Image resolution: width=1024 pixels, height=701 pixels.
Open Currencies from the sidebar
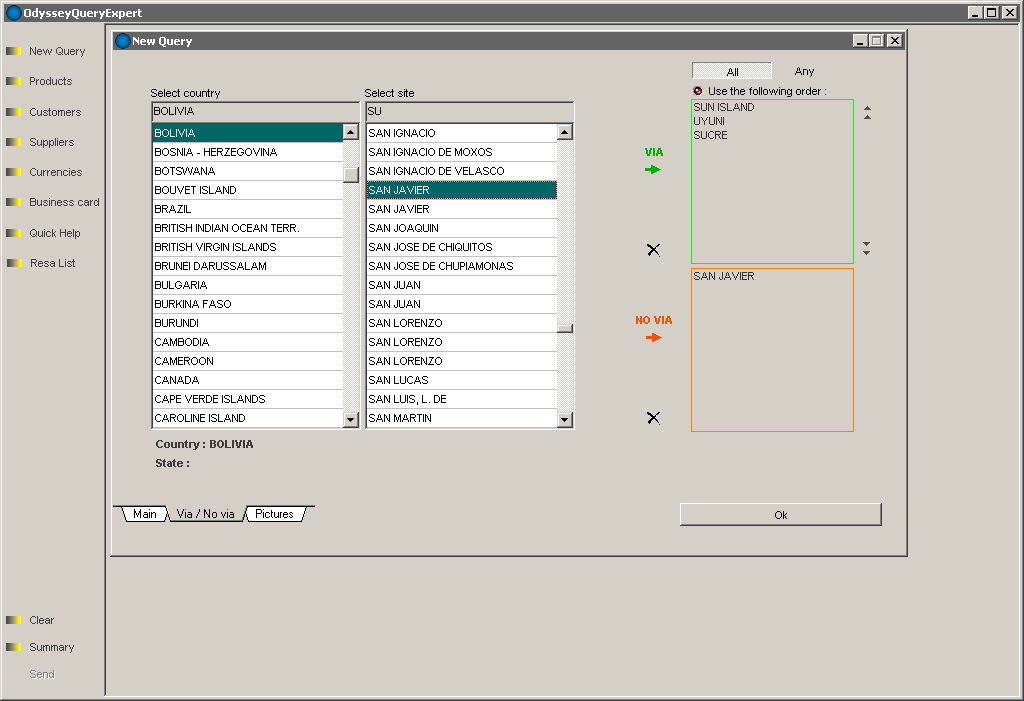click(55, 172)
